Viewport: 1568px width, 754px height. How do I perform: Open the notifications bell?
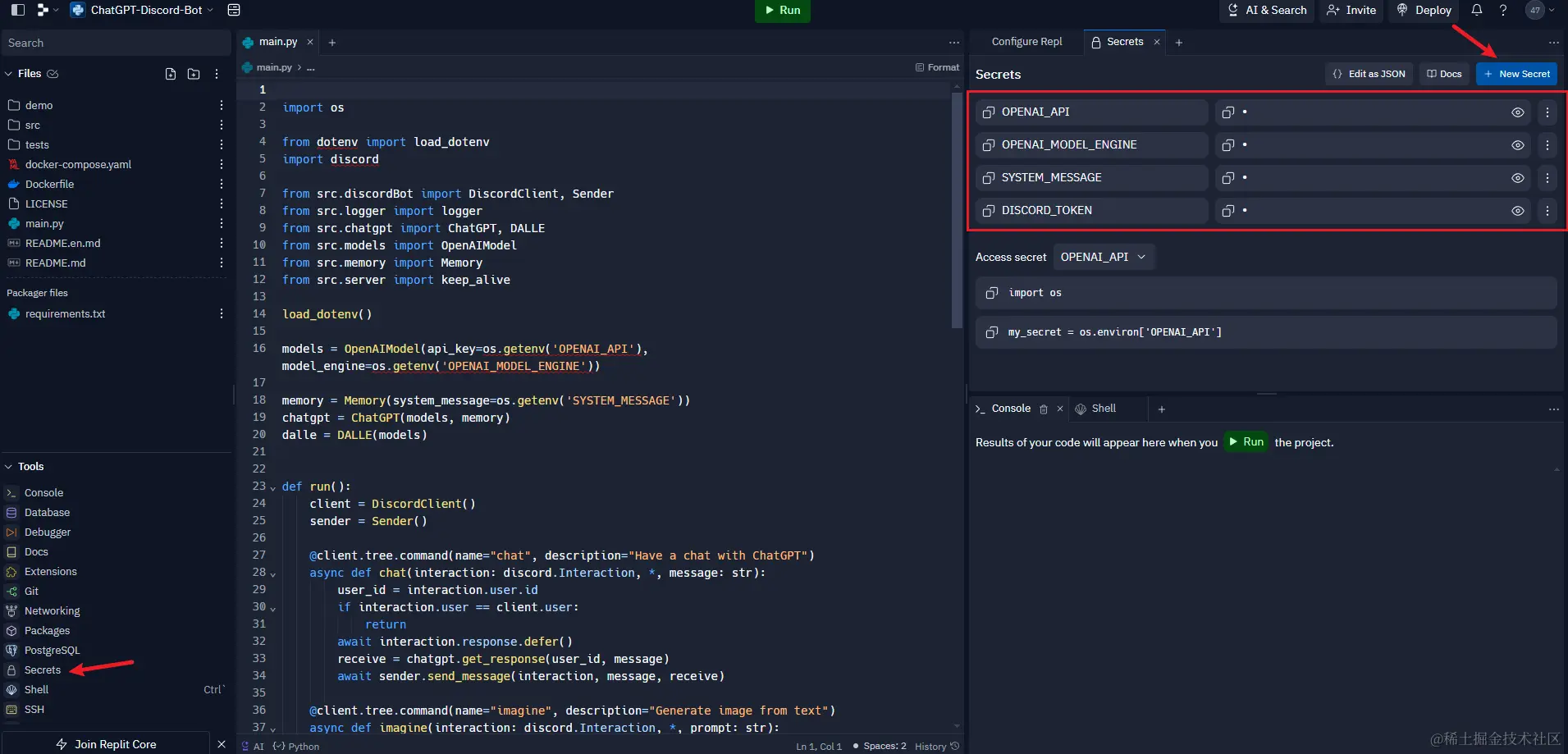(1477, 10)
